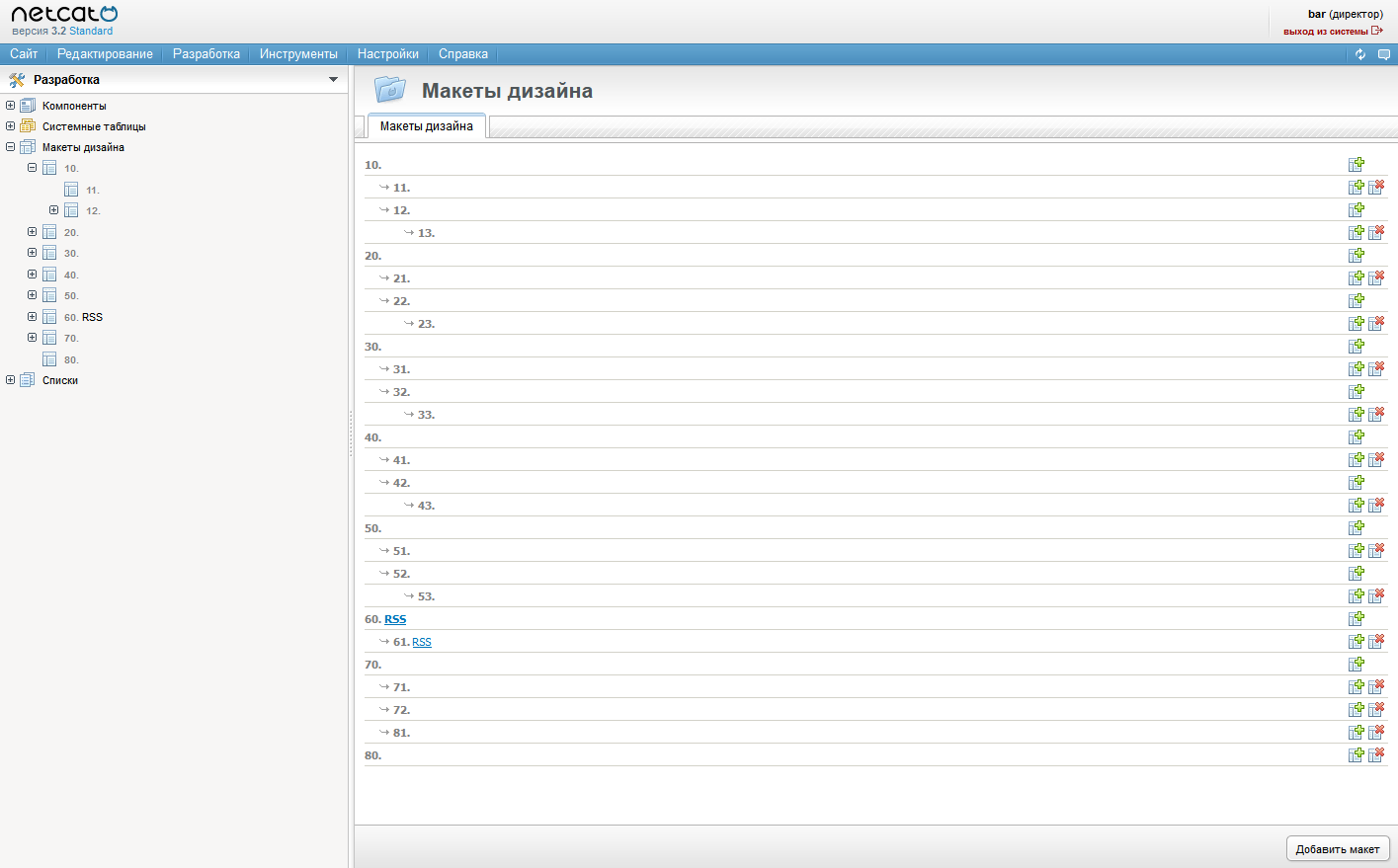Expand the Системные таблицы tree node
This screenshot has width=1398, height=868.
click(11, 125)
